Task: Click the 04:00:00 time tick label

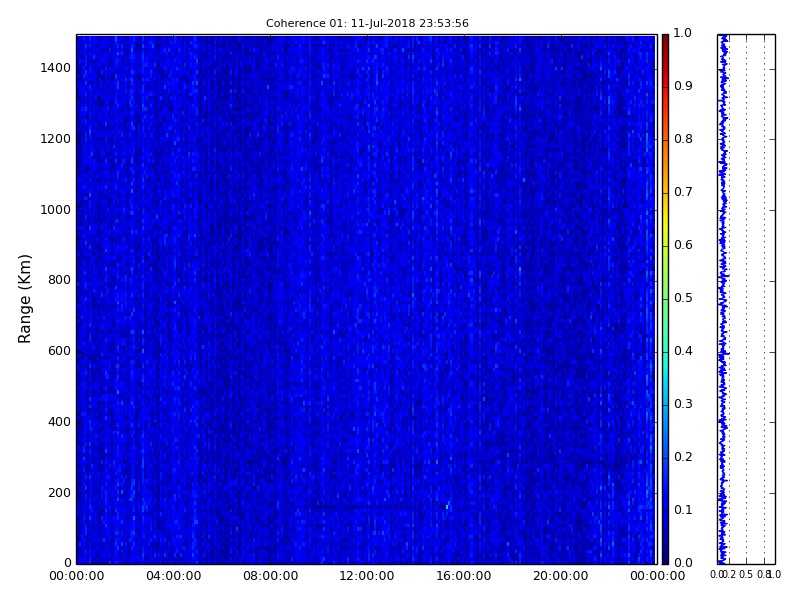Action: (173, 576)
